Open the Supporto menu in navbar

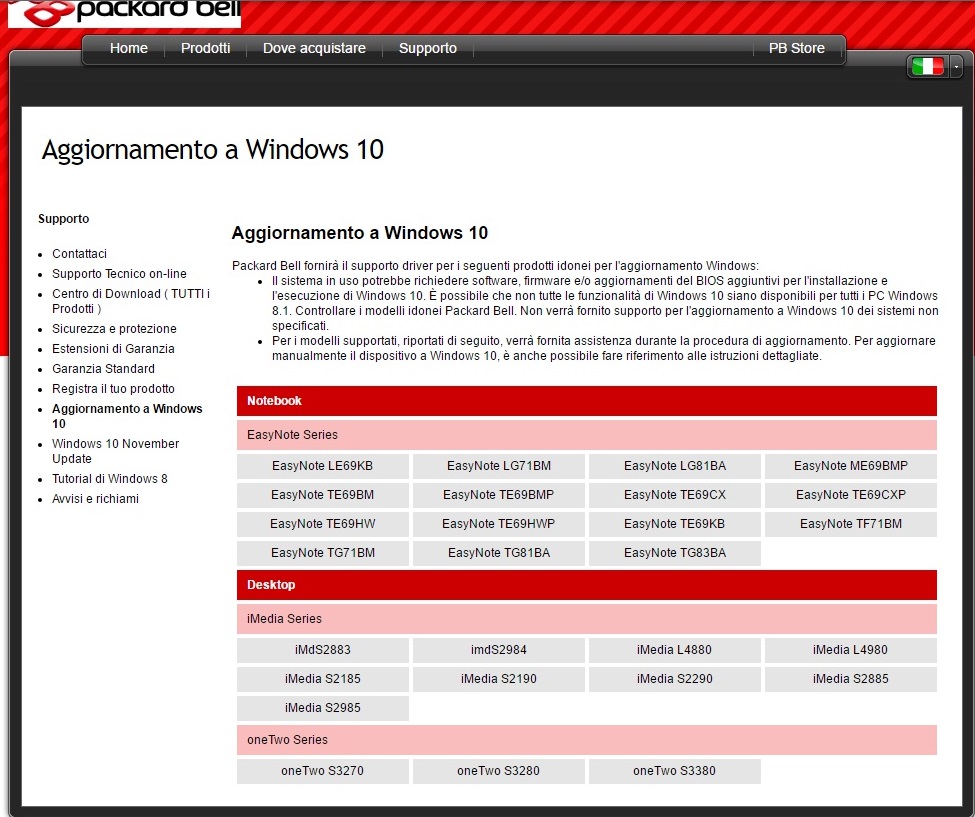[x=428, y=48]
